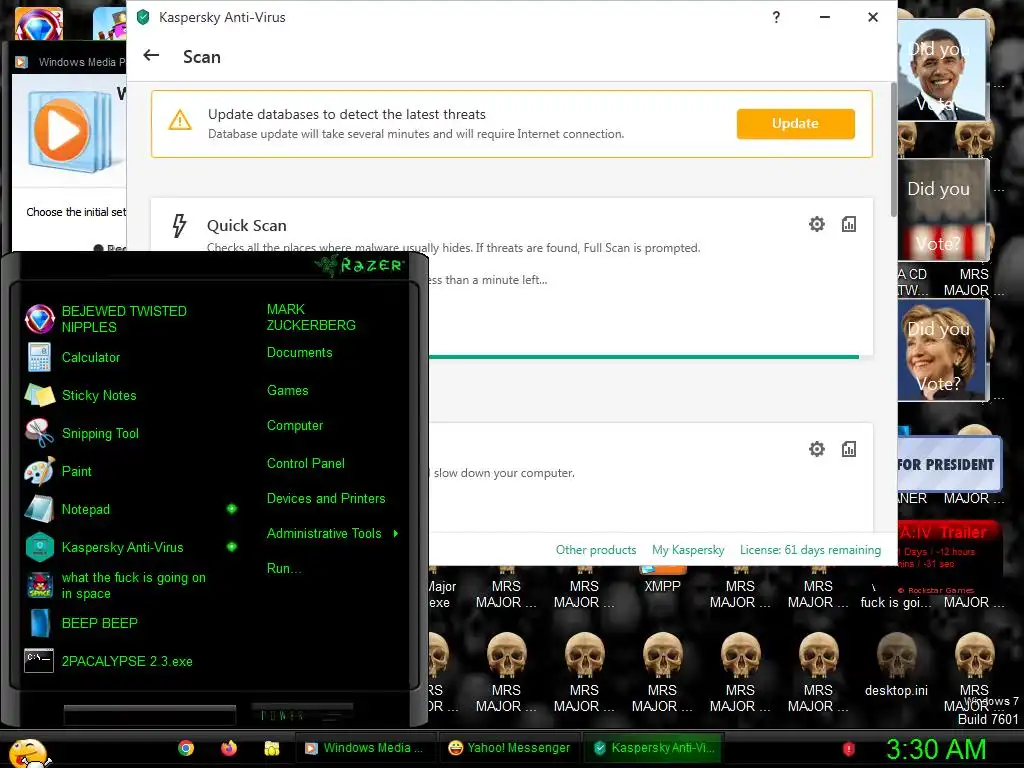Open Kaspersky help question mark
The height and width of the screenshot is (768, 1024).
[776, 17]
